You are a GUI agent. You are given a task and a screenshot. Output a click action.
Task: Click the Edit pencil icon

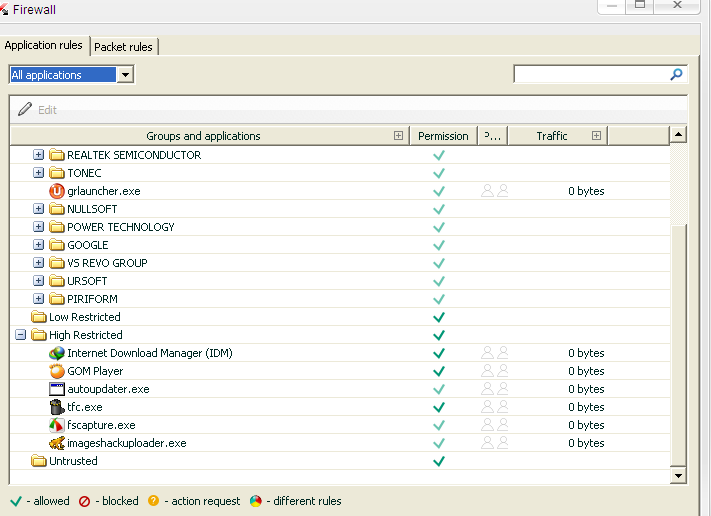pos(25,109)
